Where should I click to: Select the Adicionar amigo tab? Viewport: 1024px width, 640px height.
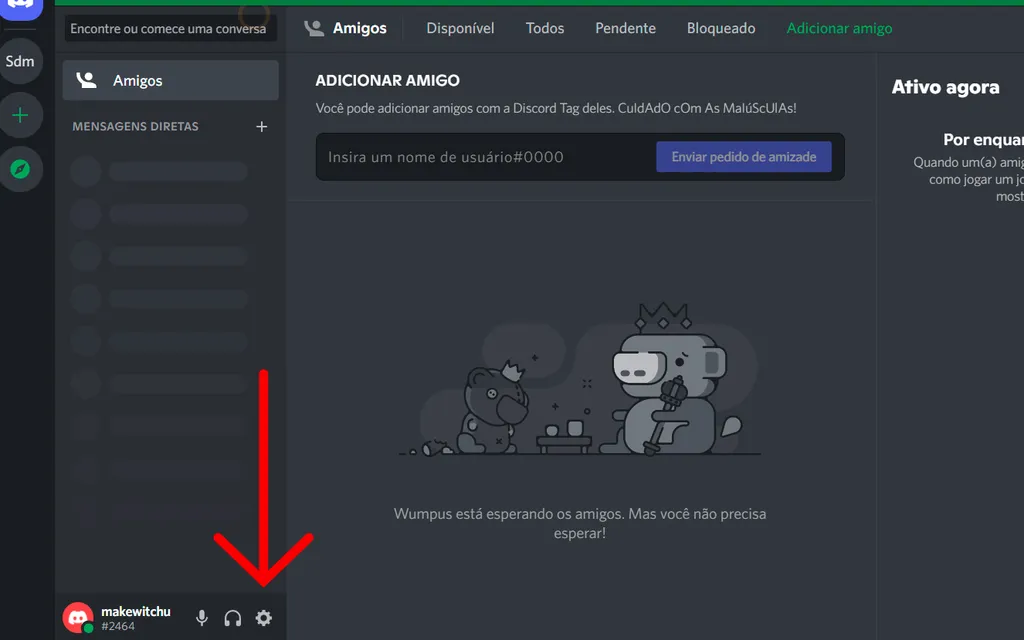[839, 28]
